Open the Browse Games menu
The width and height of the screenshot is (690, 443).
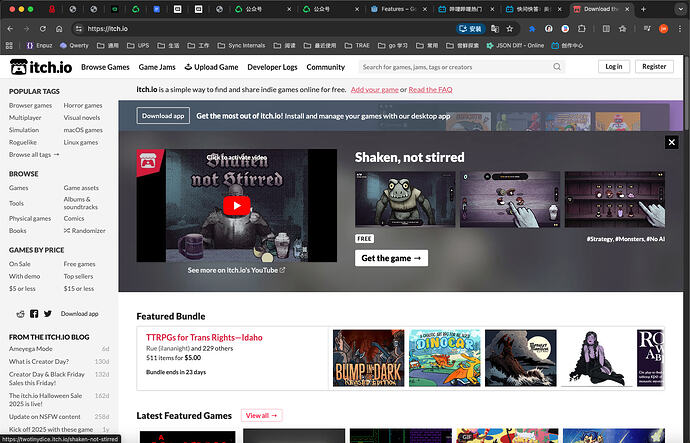tap(105, 67)
